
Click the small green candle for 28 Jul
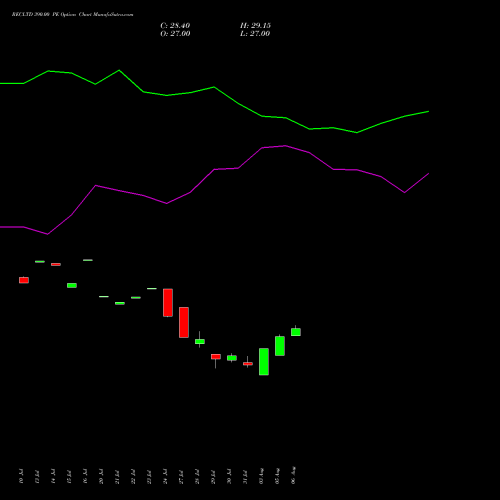[x=200, y=341]
